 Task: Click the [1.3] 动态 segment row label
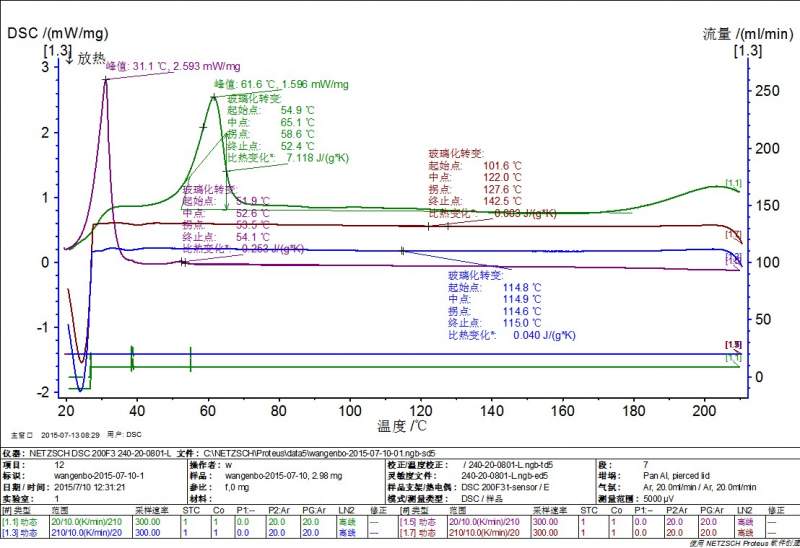(x=20, y=533)
